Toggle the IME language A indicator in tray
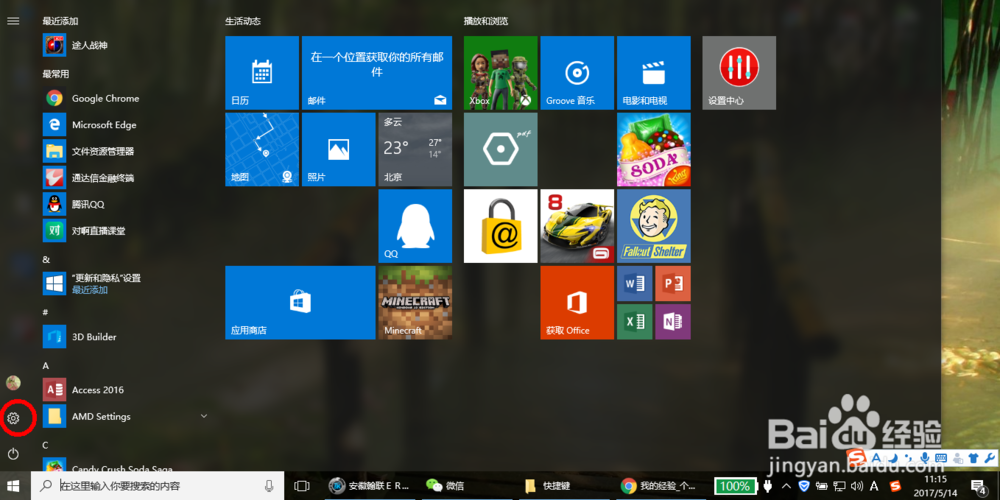 coord(874,486)
